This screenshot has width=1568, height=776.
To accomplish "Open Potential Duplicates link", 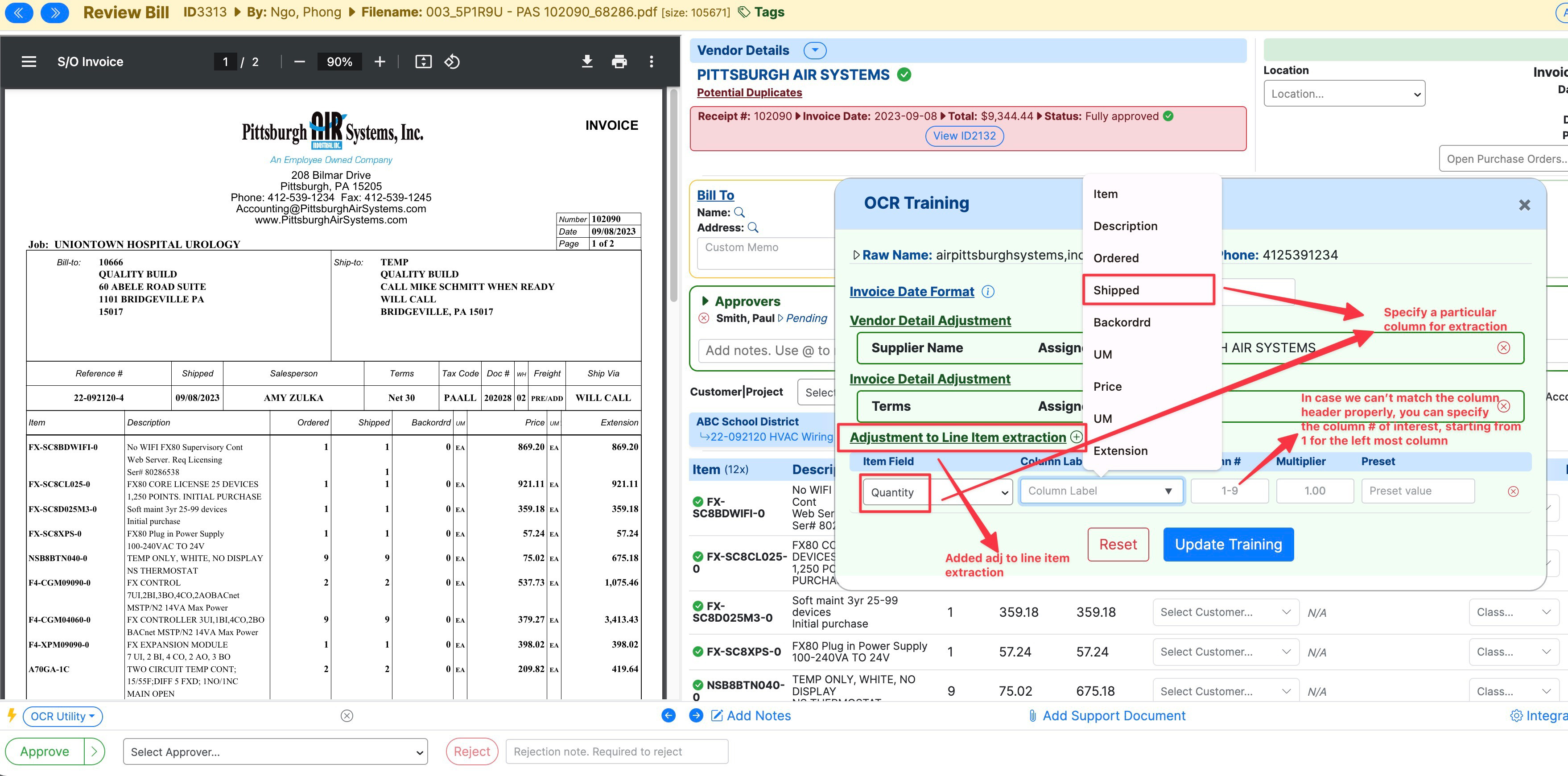I will point(749,92).
